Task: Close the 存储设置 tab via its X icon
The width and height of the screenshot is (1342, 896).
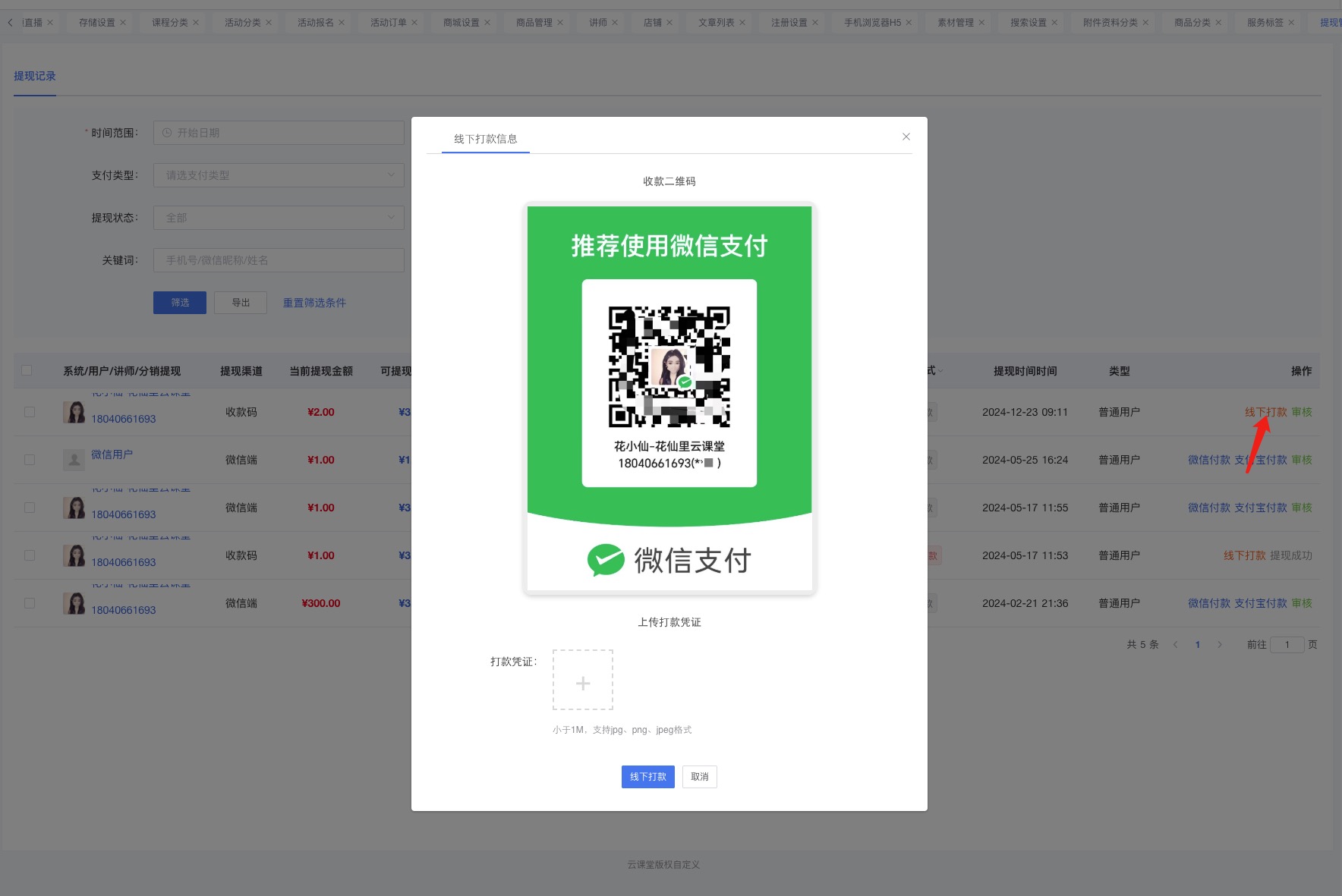Action: click(123, 23)
